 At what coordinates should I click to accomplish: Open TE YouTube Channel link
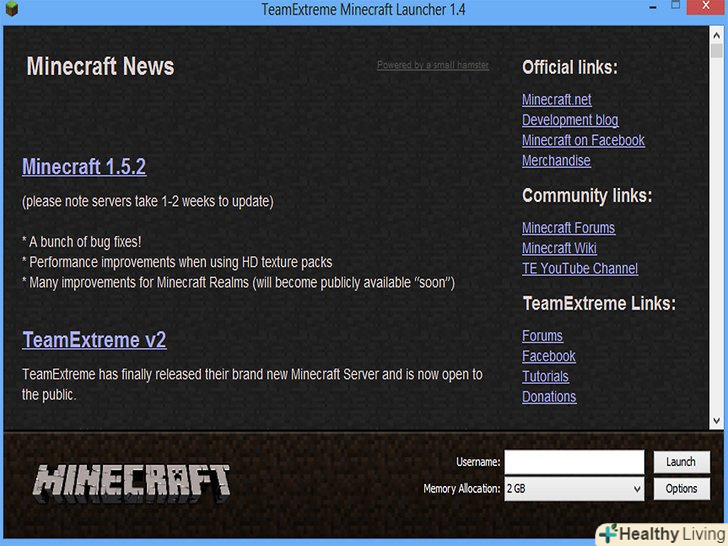click(x=580, y=268)
